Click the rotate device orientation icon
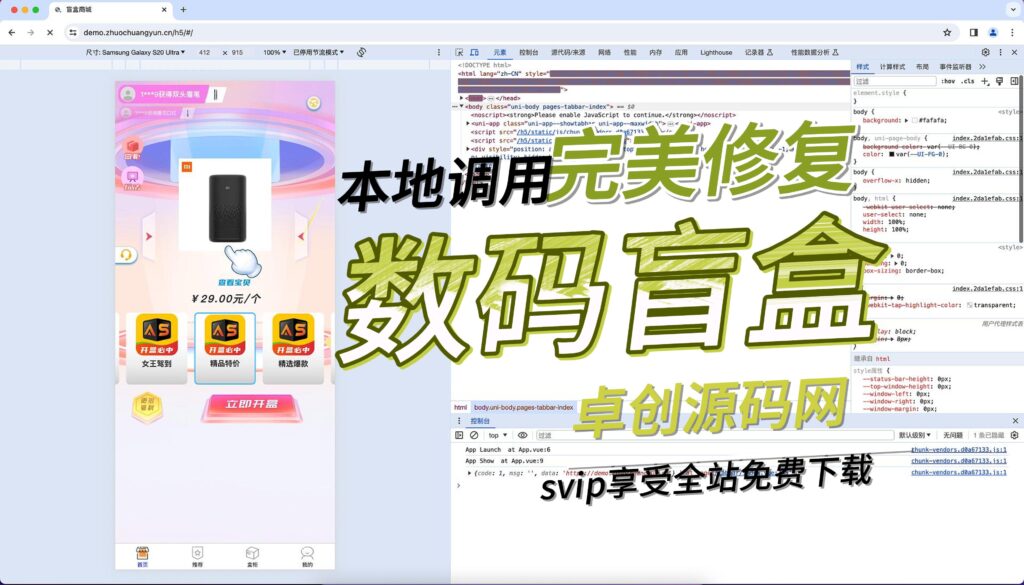Image resolution: width=1024 pixels, height=585 pixels. point(361,52)
